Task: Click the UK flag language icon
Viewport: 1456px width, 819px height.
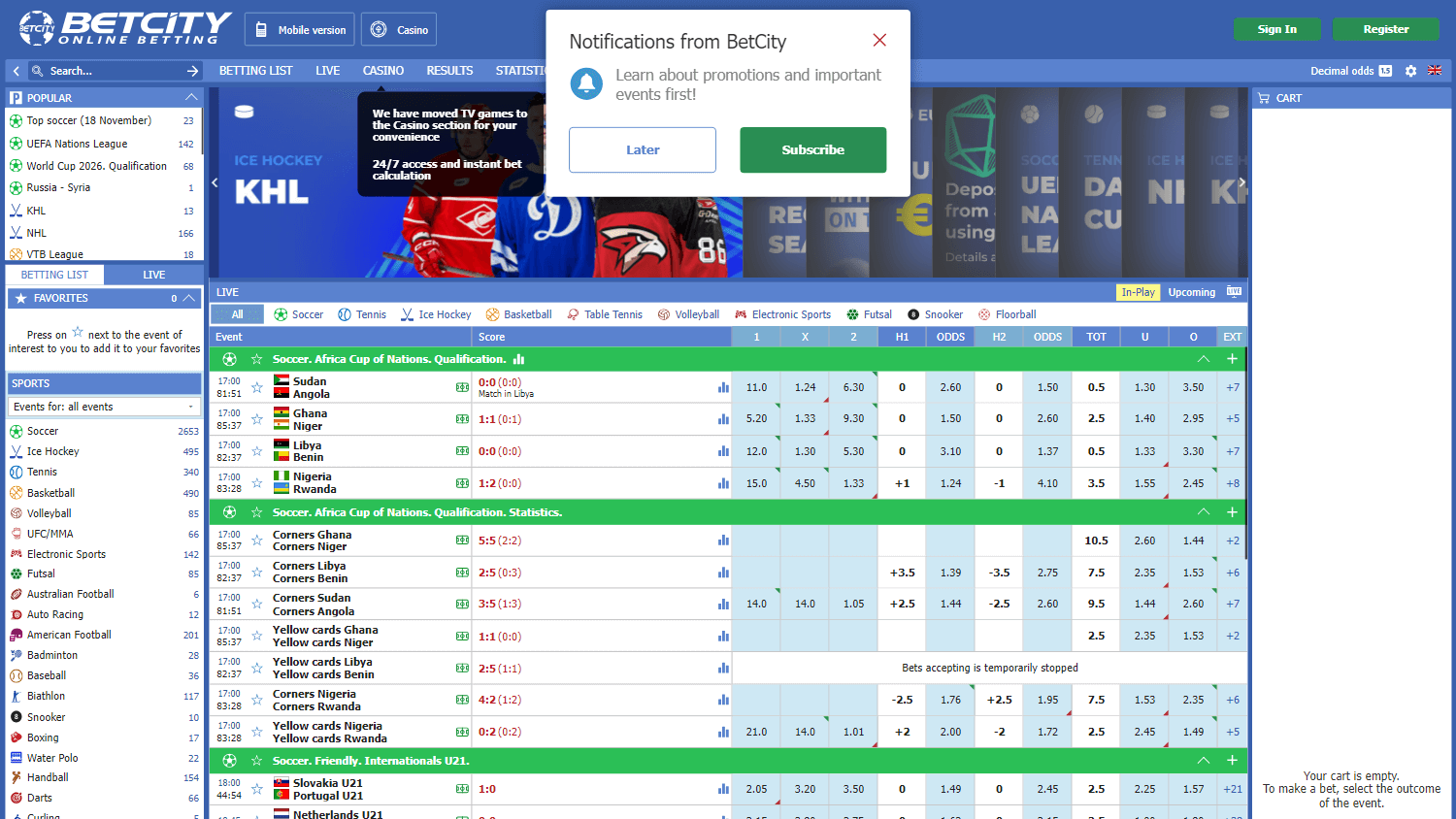Action: tap(1435, 71)
